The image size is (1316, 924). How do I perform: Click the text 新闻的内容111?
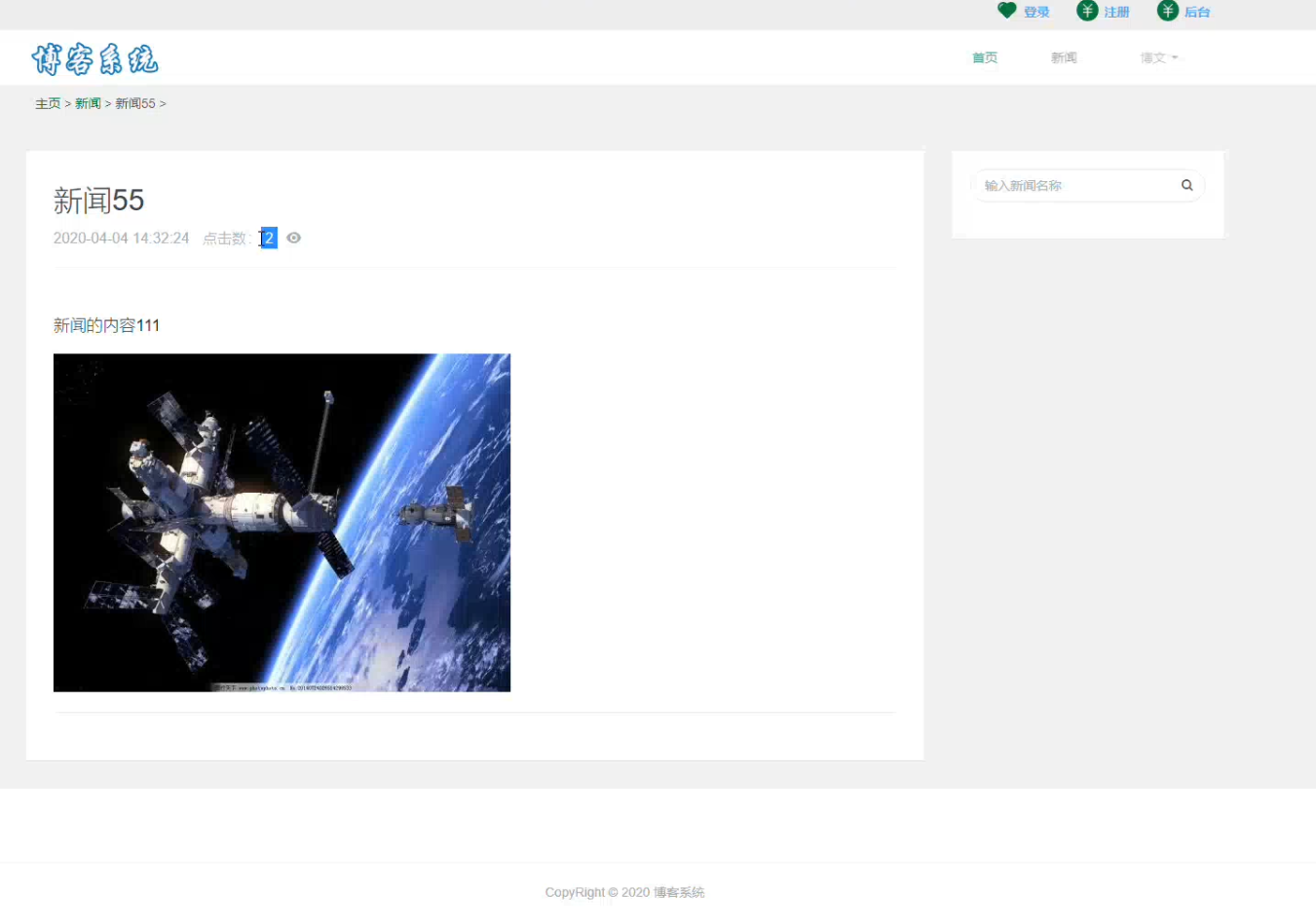coord(106,325)
